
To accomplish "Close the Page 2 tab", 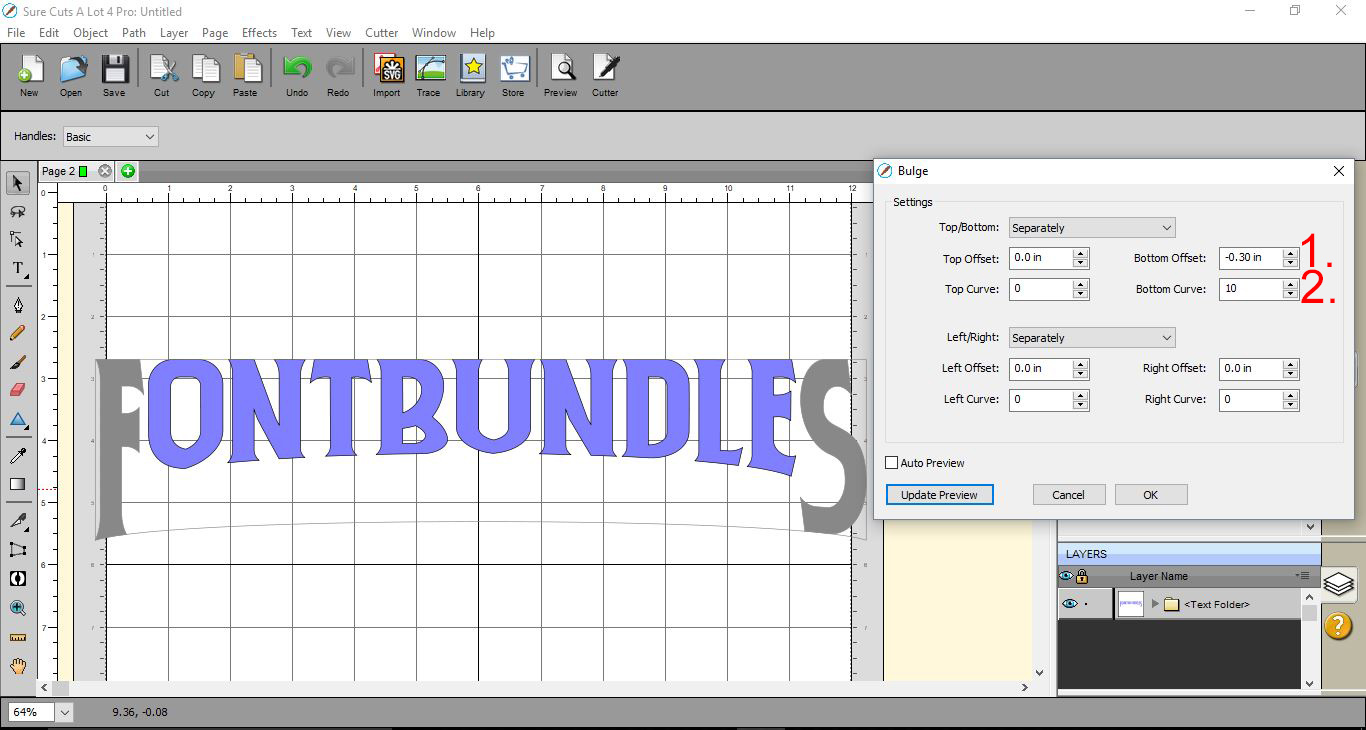I will pos(105,171).
